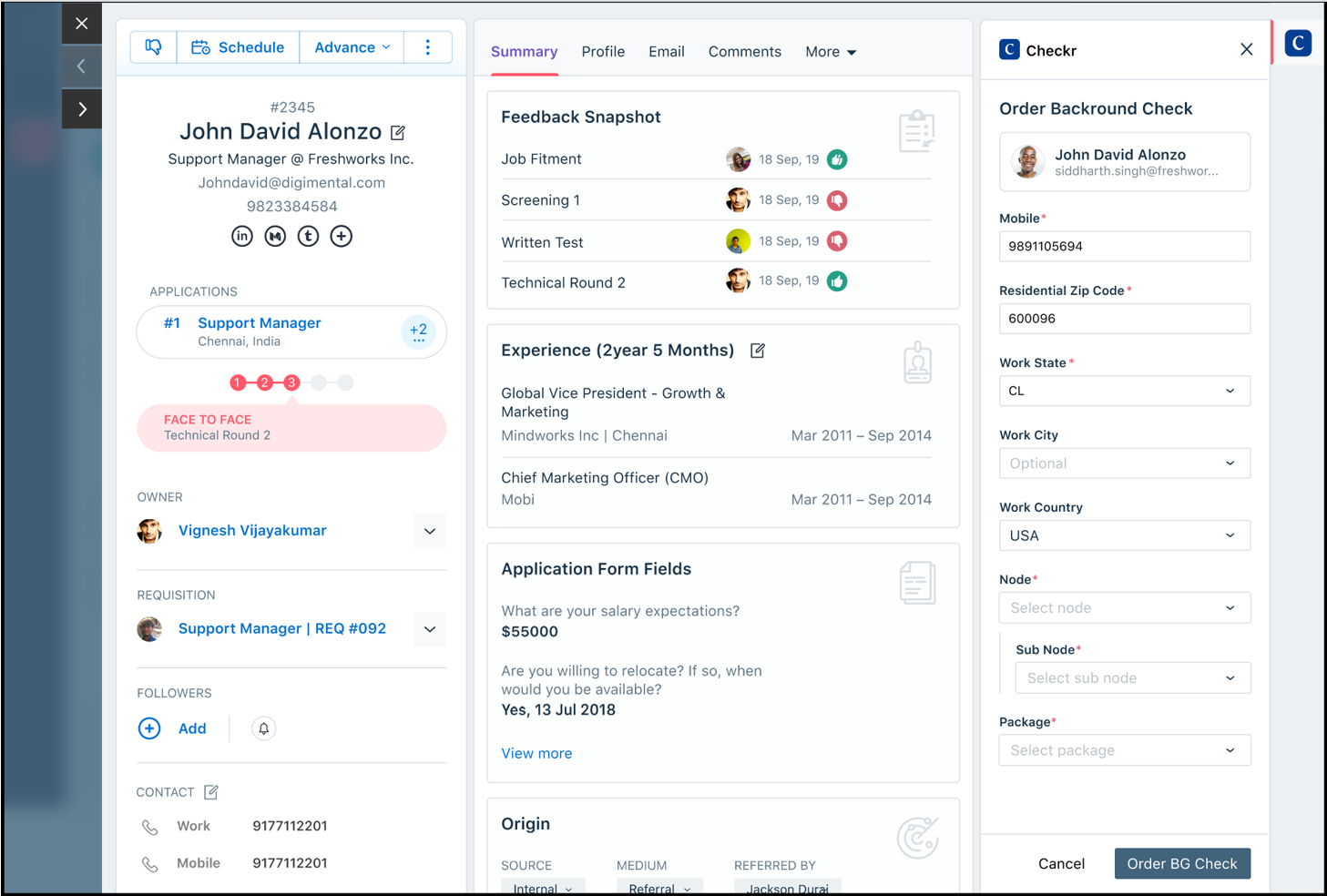Add a new social profile with plus icon
The height and width of the screenshot is (896, 1327).
point(342,236)
